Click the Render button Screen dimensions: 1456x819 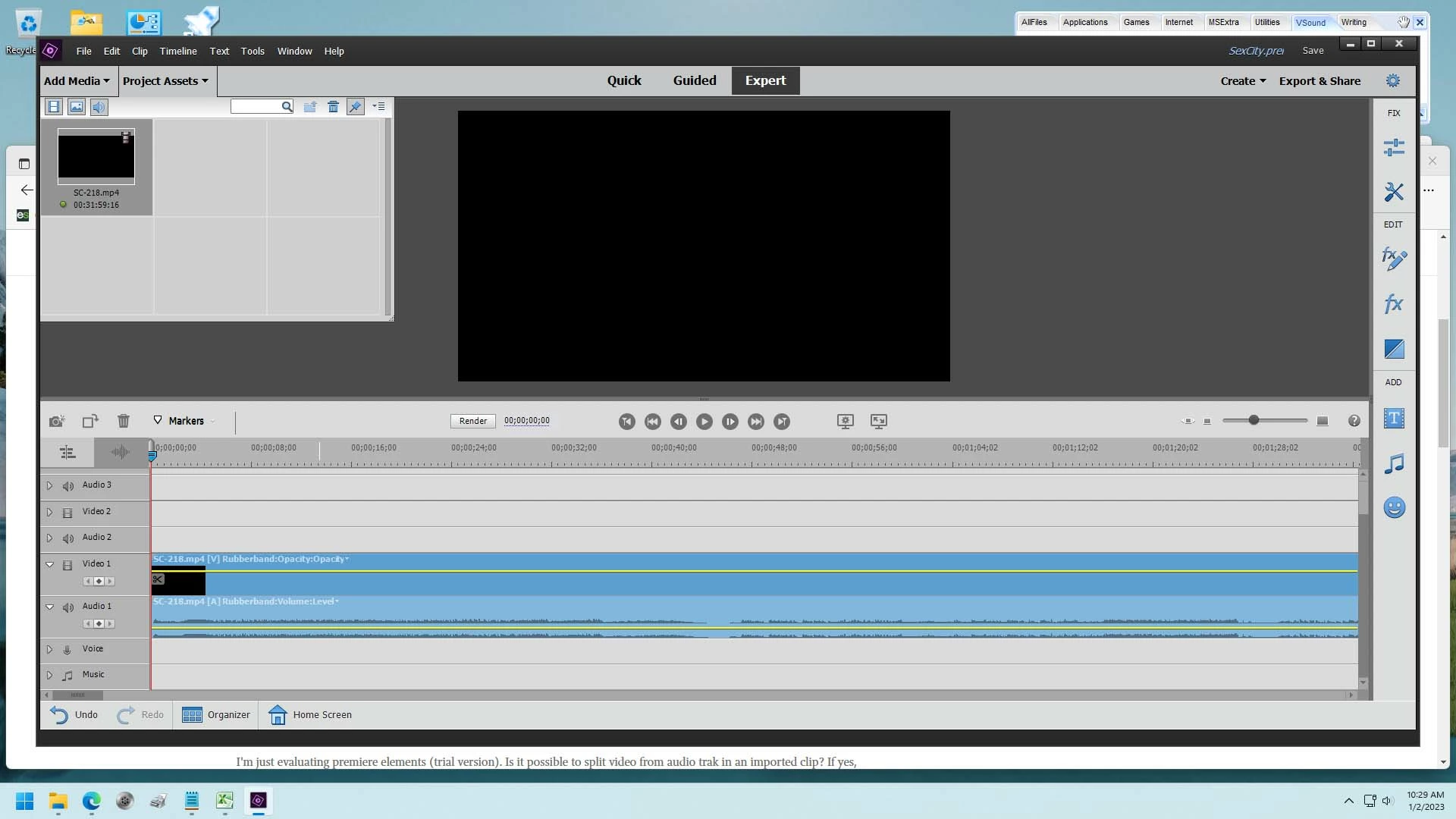coord(472,421)
